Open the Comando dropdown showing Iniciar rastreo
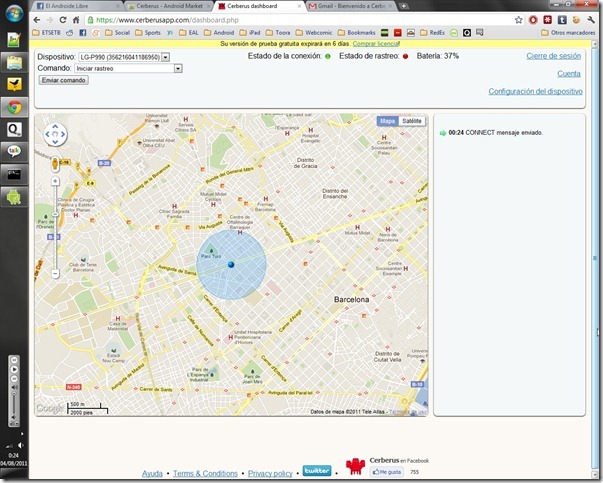The height and width of the screenshot is (483, 603). [128, 68]
